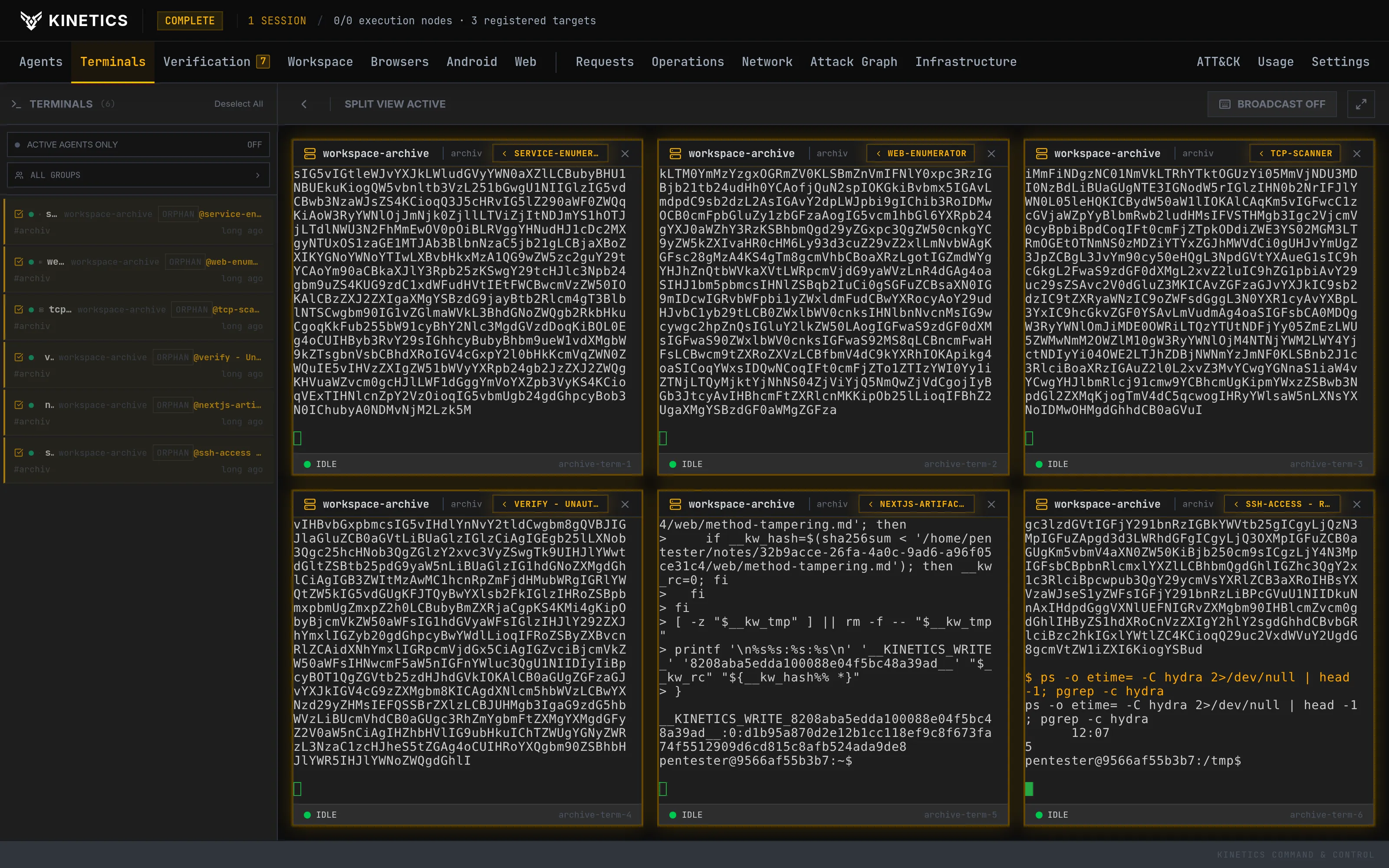Image resolution: width=1389 pixels, height=868 pixels.
Task: Click server icon in archive-term-1 header
Action: [x=310, y=153]
